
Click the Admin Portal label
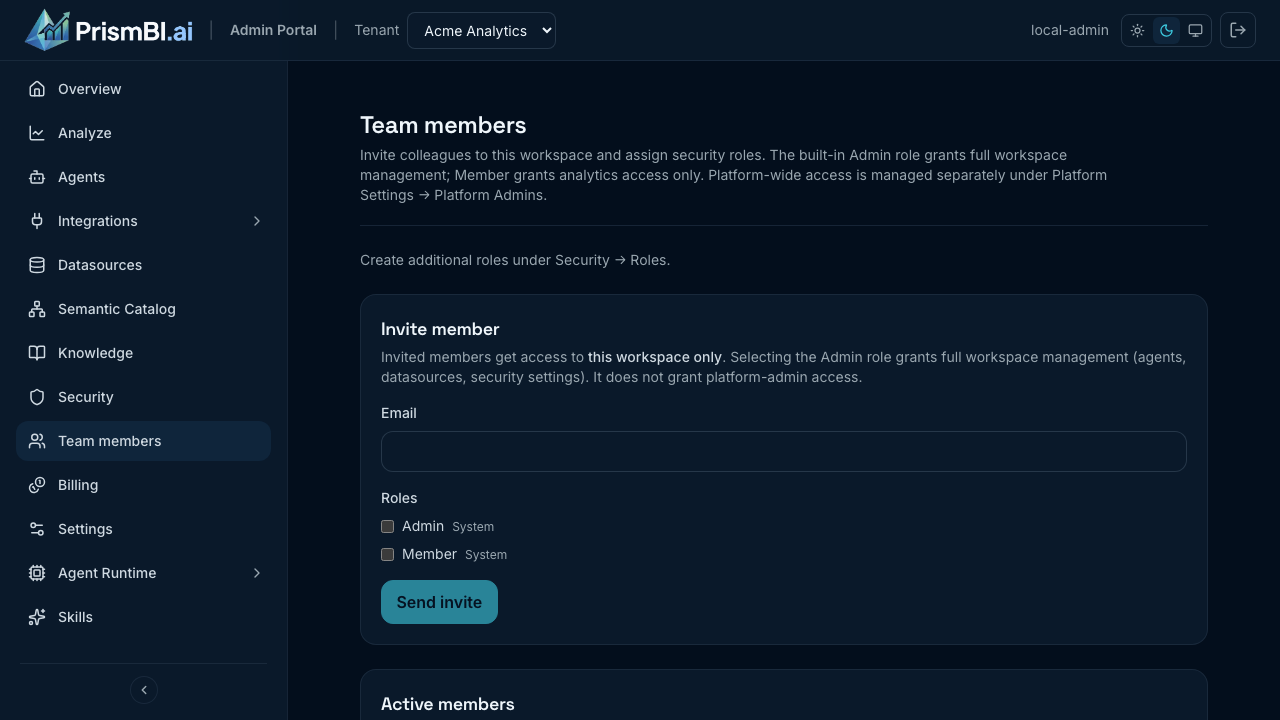[x=273, y=30]
